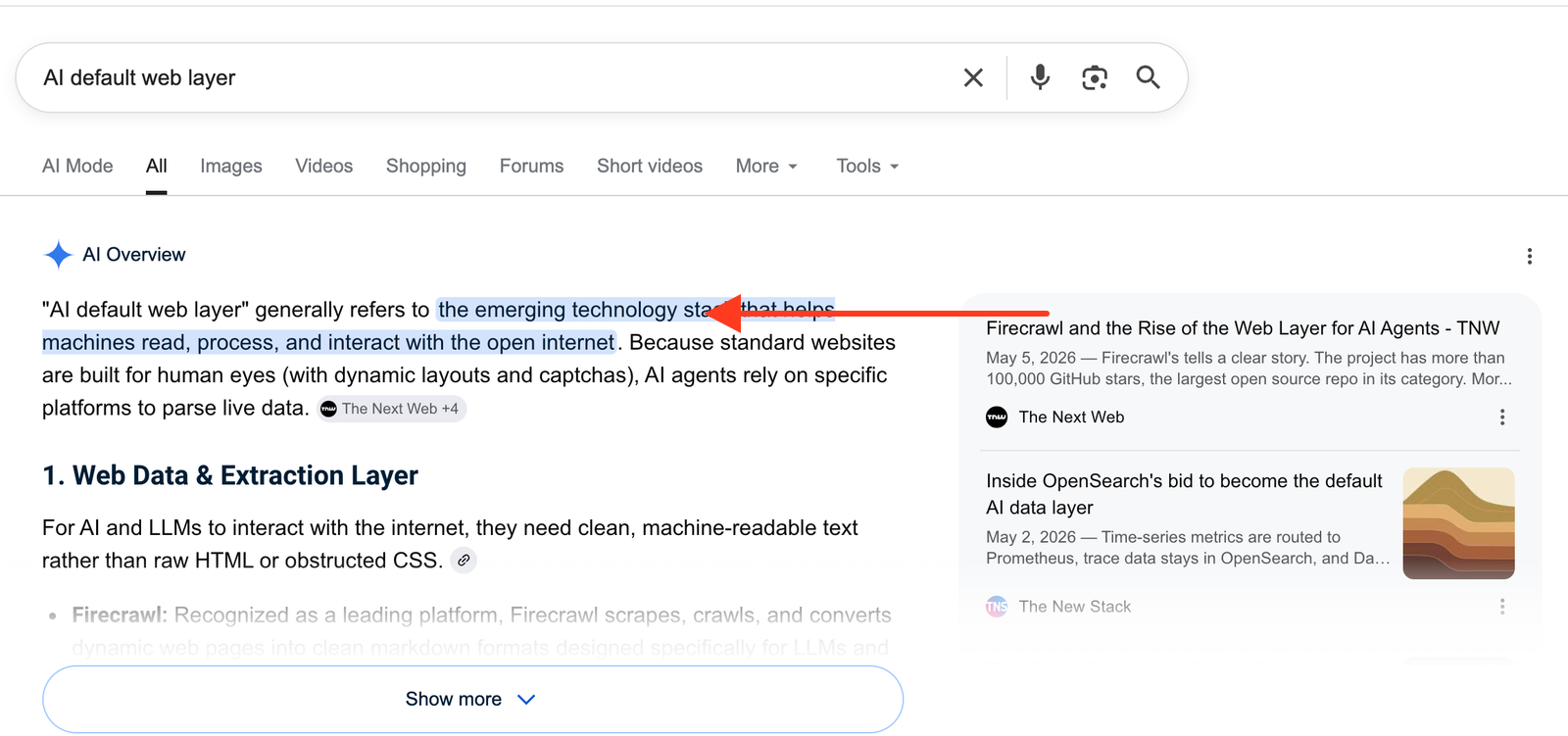Image resolution: width=1568 pixels, height=736 pixels.
Task: Click The Next Web +4 source chip
Action: pyautogui.click(x=391, y=409)
